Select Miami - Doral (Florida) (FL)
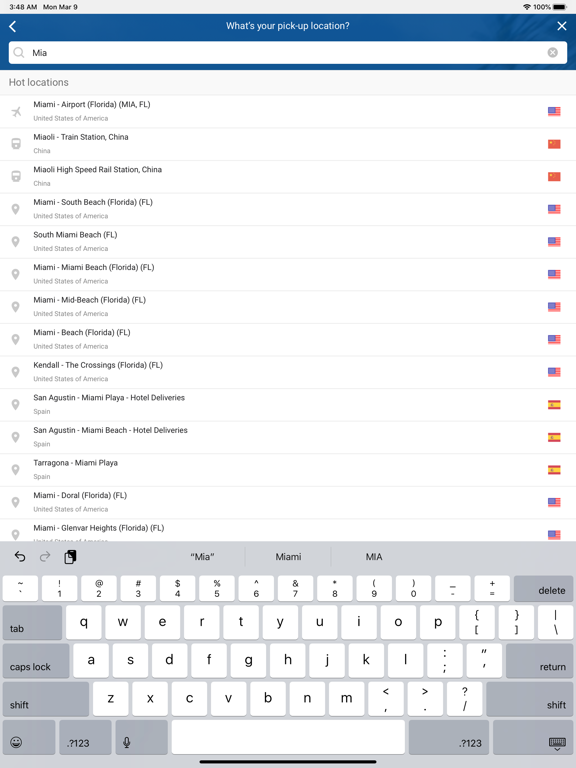This screenshot has height=768, width=576. pyautogui.click(x=288, y=502)
